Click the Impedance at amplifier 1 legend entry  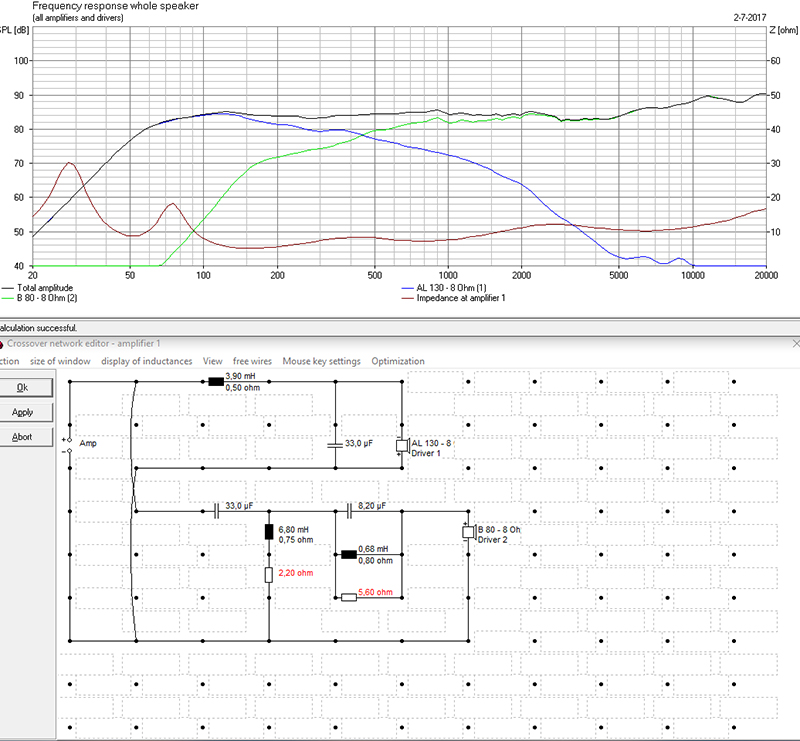tap(454, 298)
